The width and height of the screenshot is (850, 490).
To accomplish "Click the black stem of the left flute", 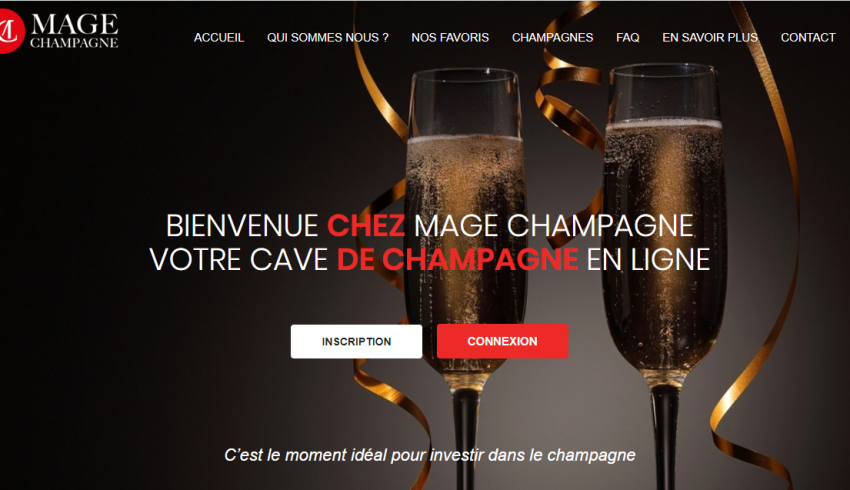I will click(x=466, y=439).
